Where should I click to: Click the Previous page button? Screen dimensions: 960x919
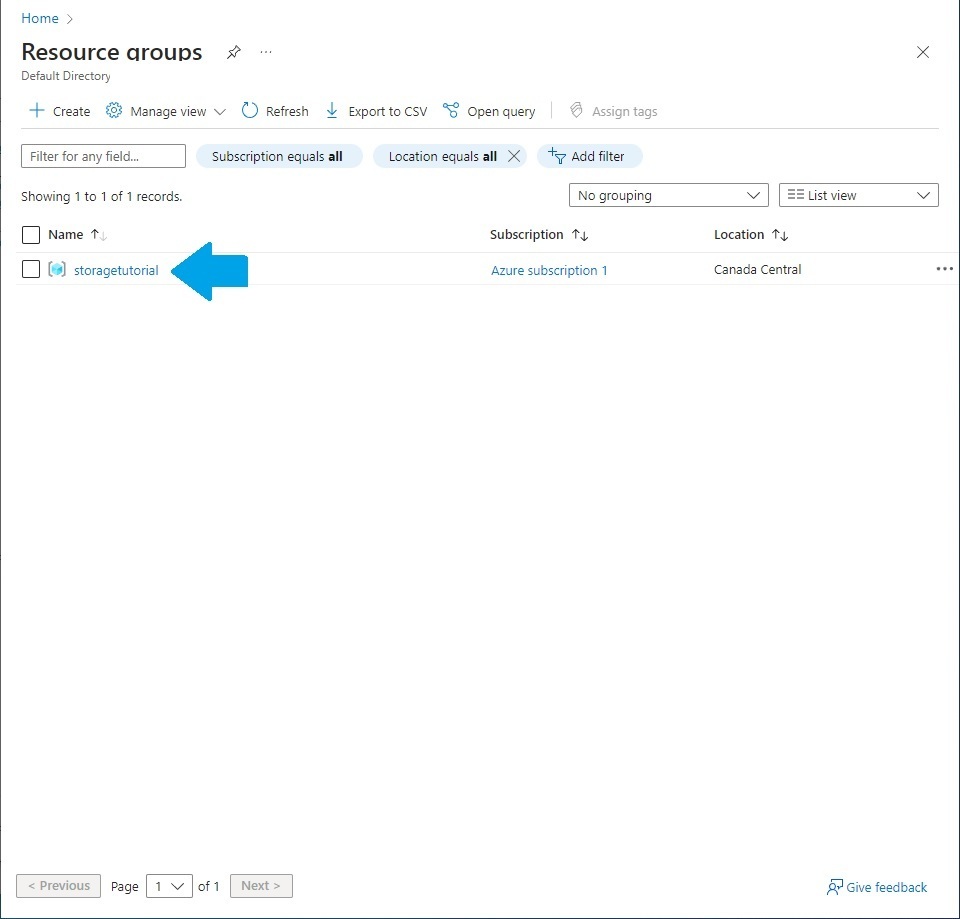[x=59, y=886]
